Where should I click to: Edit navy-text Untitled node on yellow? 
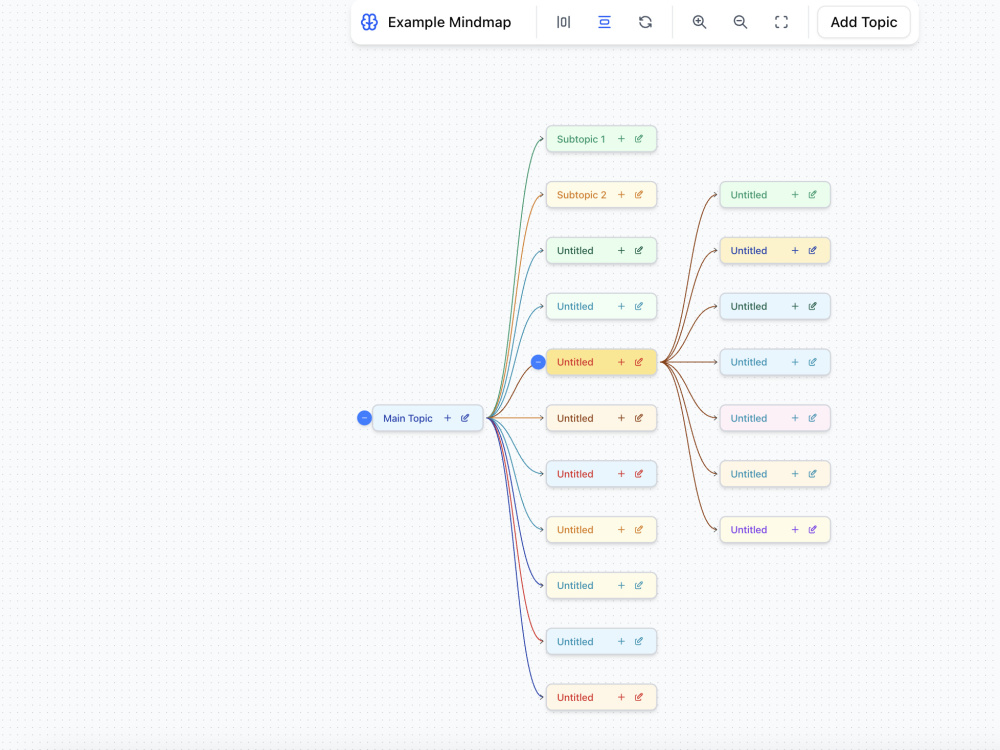tap(812, 251)
